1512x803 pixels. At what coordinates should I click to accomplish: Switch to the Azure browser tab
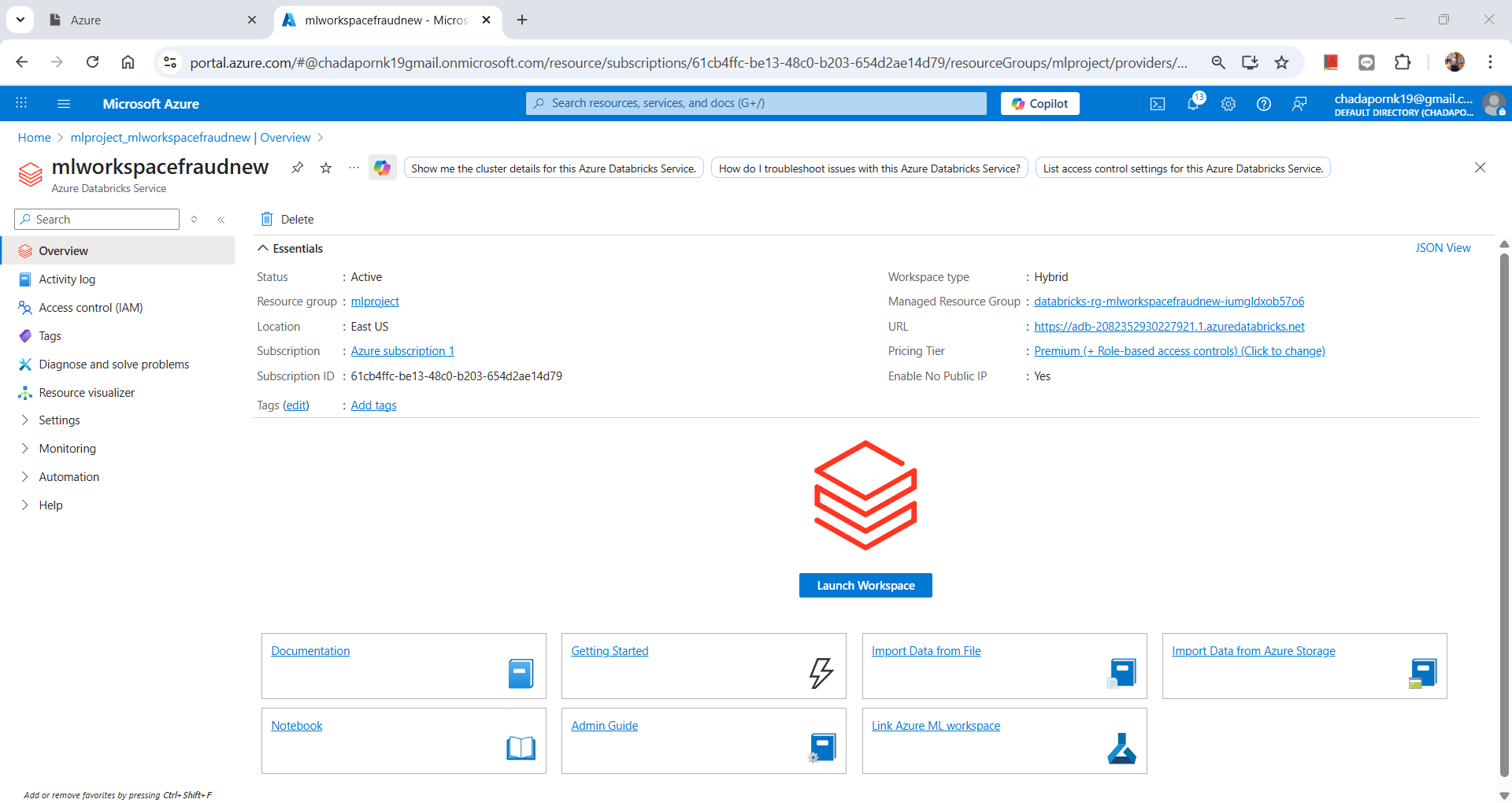click(153, 20)
